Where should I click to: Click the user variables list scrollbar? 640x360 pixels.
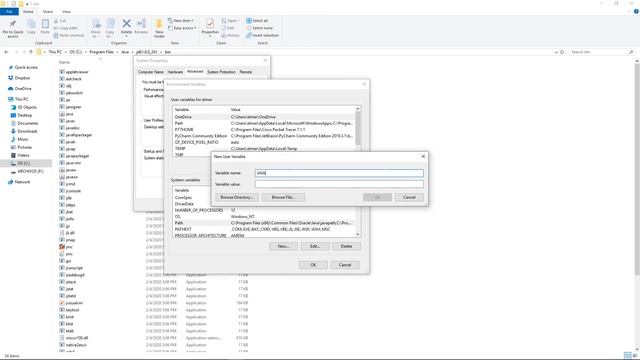(x=358, y=129)
